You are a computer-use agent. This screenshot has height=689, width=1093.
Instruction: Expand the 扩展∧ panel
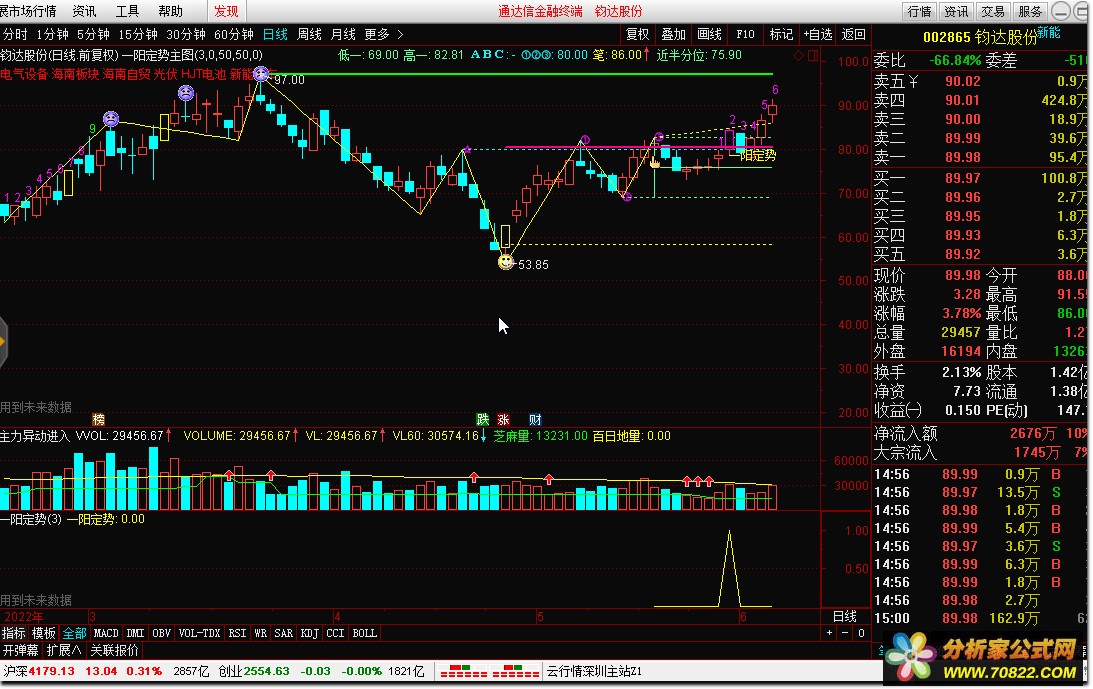coord(64,650)
